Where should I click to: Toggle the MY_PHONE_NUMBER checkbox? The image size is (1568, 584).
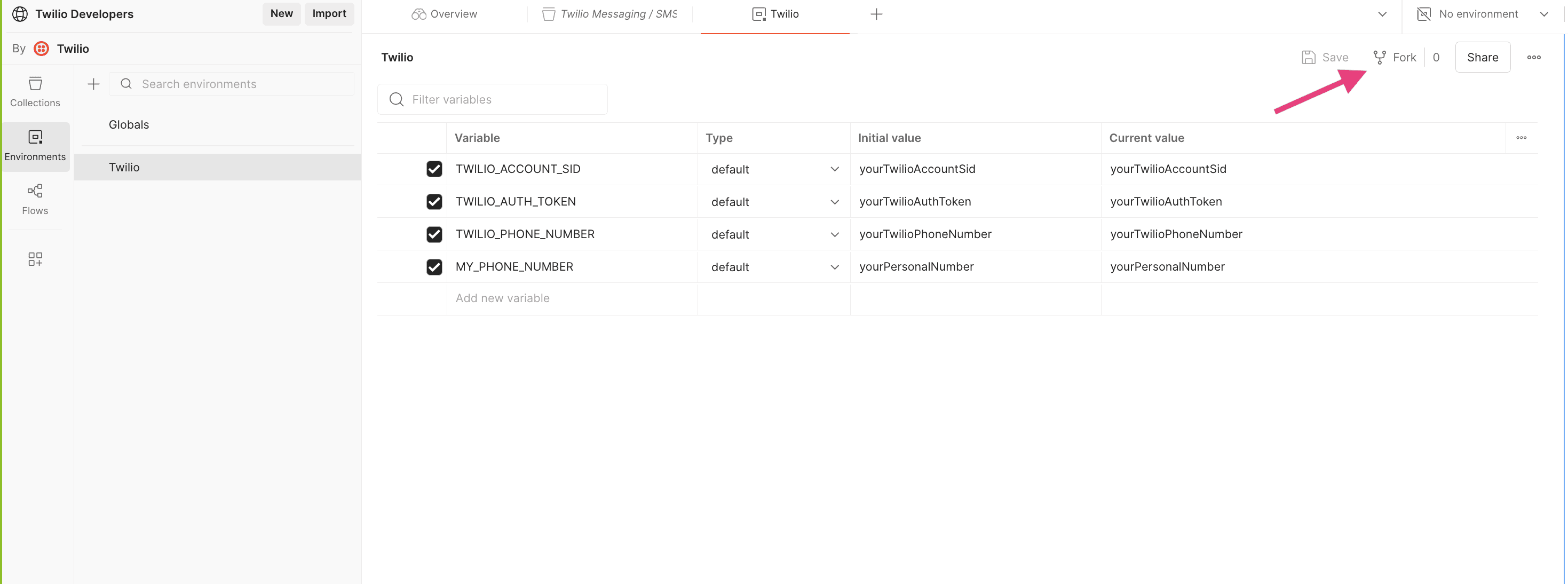pyautogui.click(x=434, y=267)
